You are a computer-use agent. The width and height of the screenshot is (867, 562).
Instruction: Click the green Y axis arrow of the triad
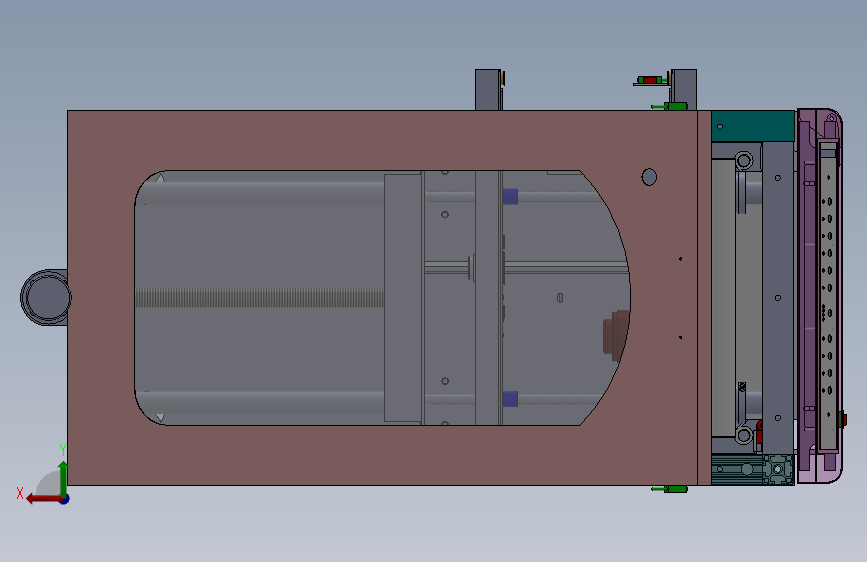(64, 478)
